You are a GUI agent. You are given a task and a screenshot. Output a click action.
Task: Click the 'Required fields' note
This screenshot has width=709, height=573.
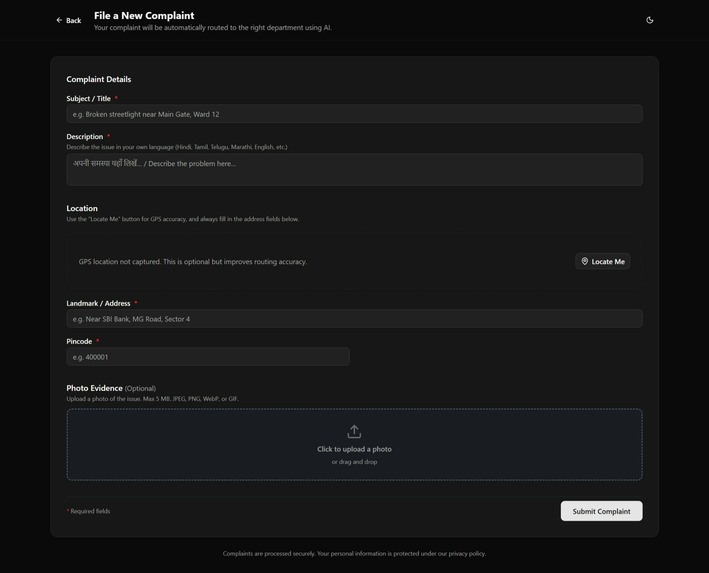90,511
